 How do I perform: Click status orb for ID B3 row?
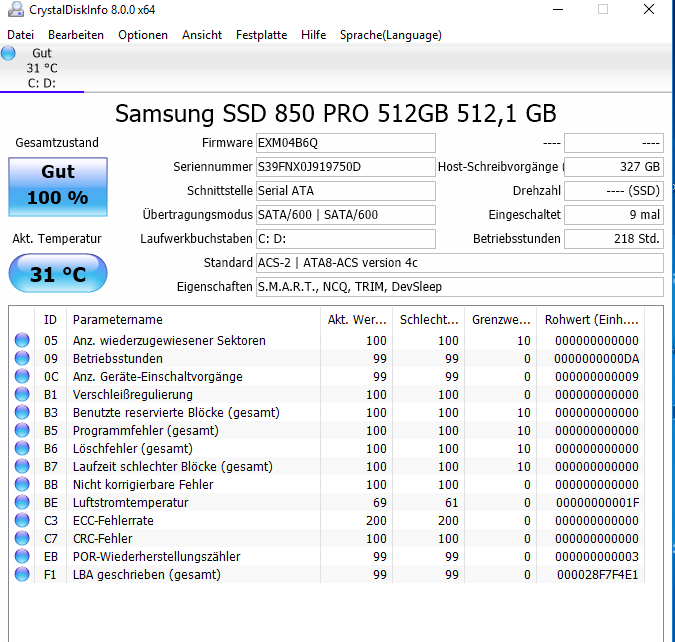coord(22,412)
